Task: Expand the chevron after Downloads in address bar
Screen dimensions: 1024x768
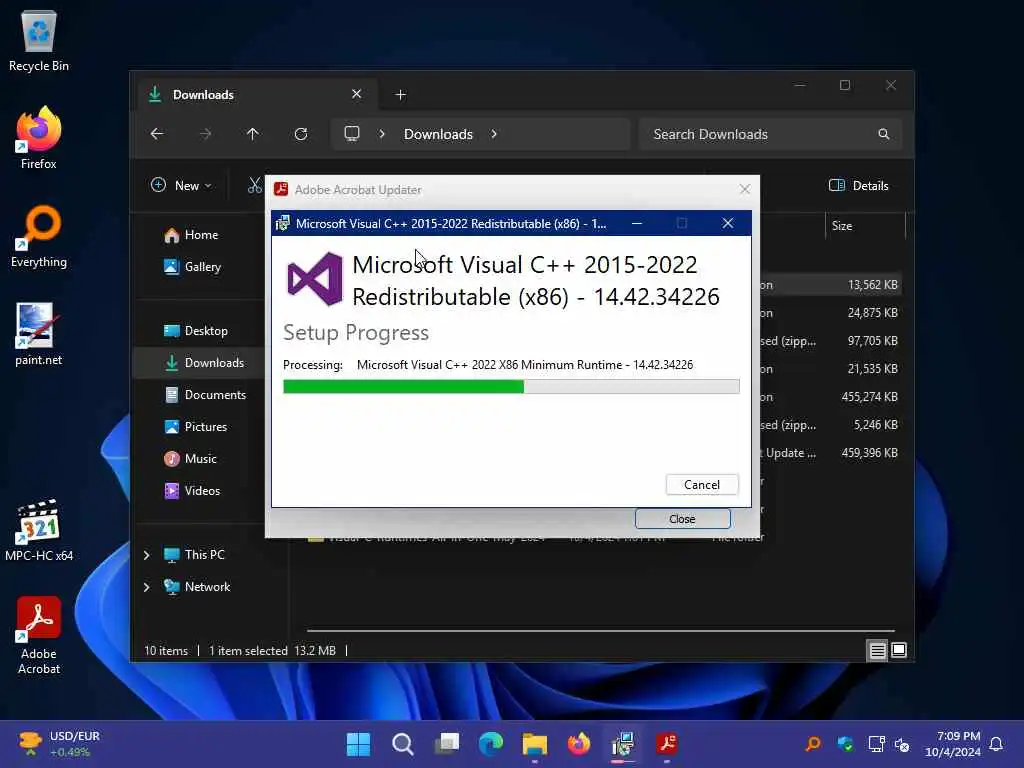Action: [x=494, y=134]
